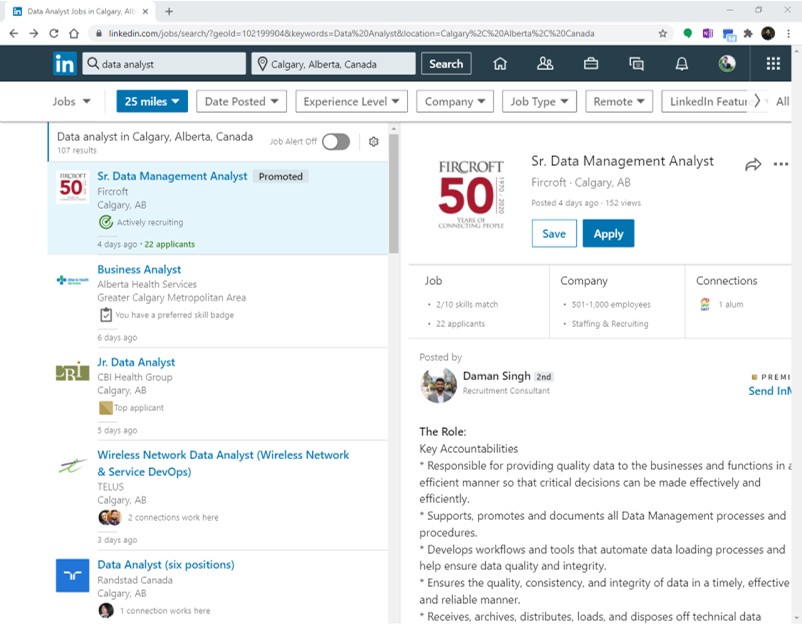View Notifications bell icon

[x=682, y=63]
